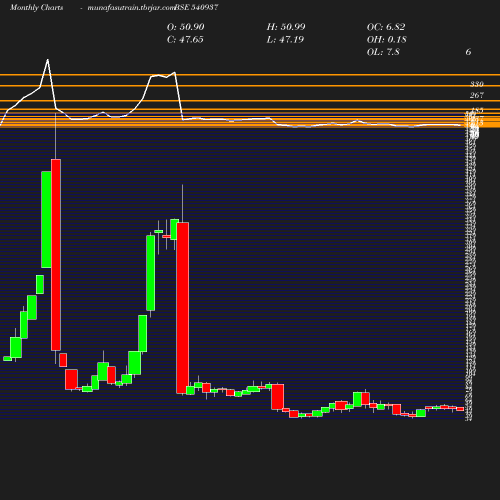Click the "OC: 6.82" reading
Viewport: 500px width, 500px height.
click(386, 27)
